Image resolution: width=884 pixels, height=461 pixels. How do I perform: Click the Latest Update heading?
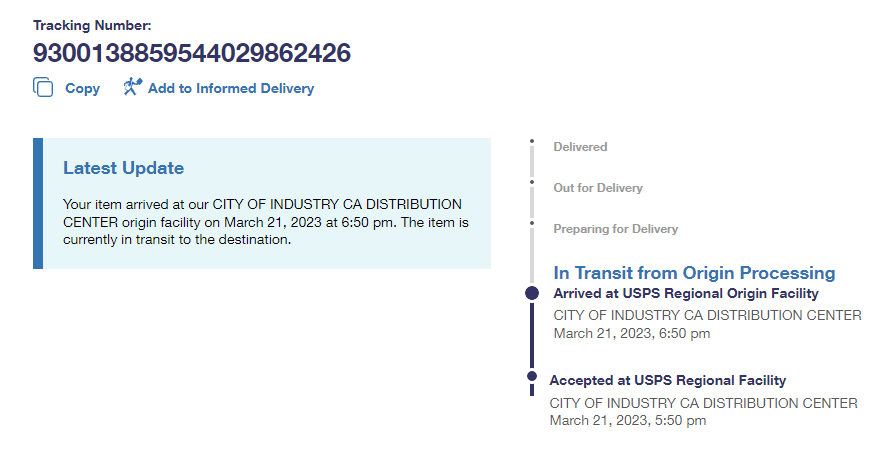tap(123, 168)
